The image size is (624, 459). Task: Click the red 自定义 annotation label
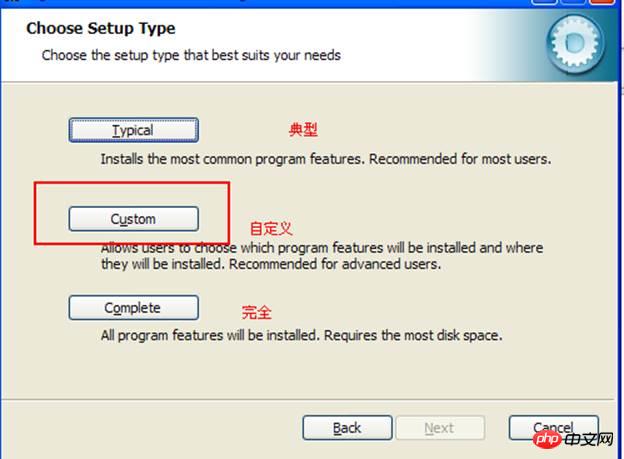(x=271, y=229)
